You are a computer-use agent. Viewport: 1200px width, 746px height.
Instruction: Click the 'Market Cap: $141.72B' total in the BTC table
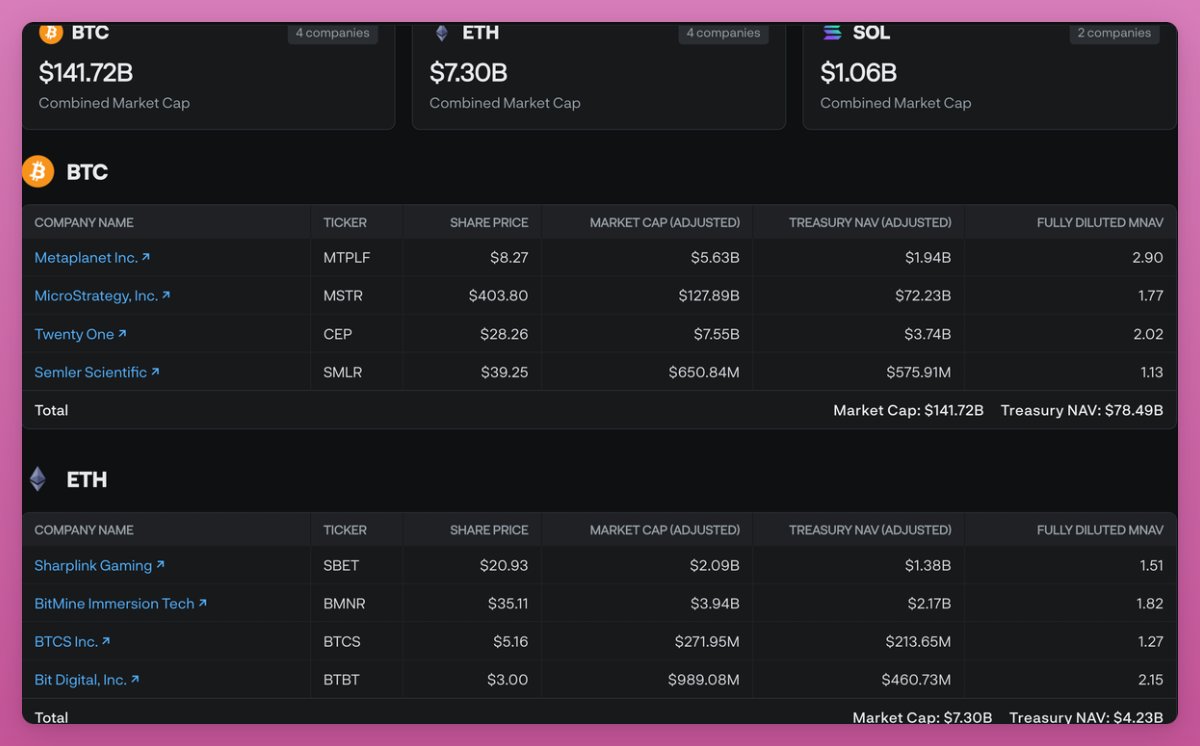click(x=908, y=410)
